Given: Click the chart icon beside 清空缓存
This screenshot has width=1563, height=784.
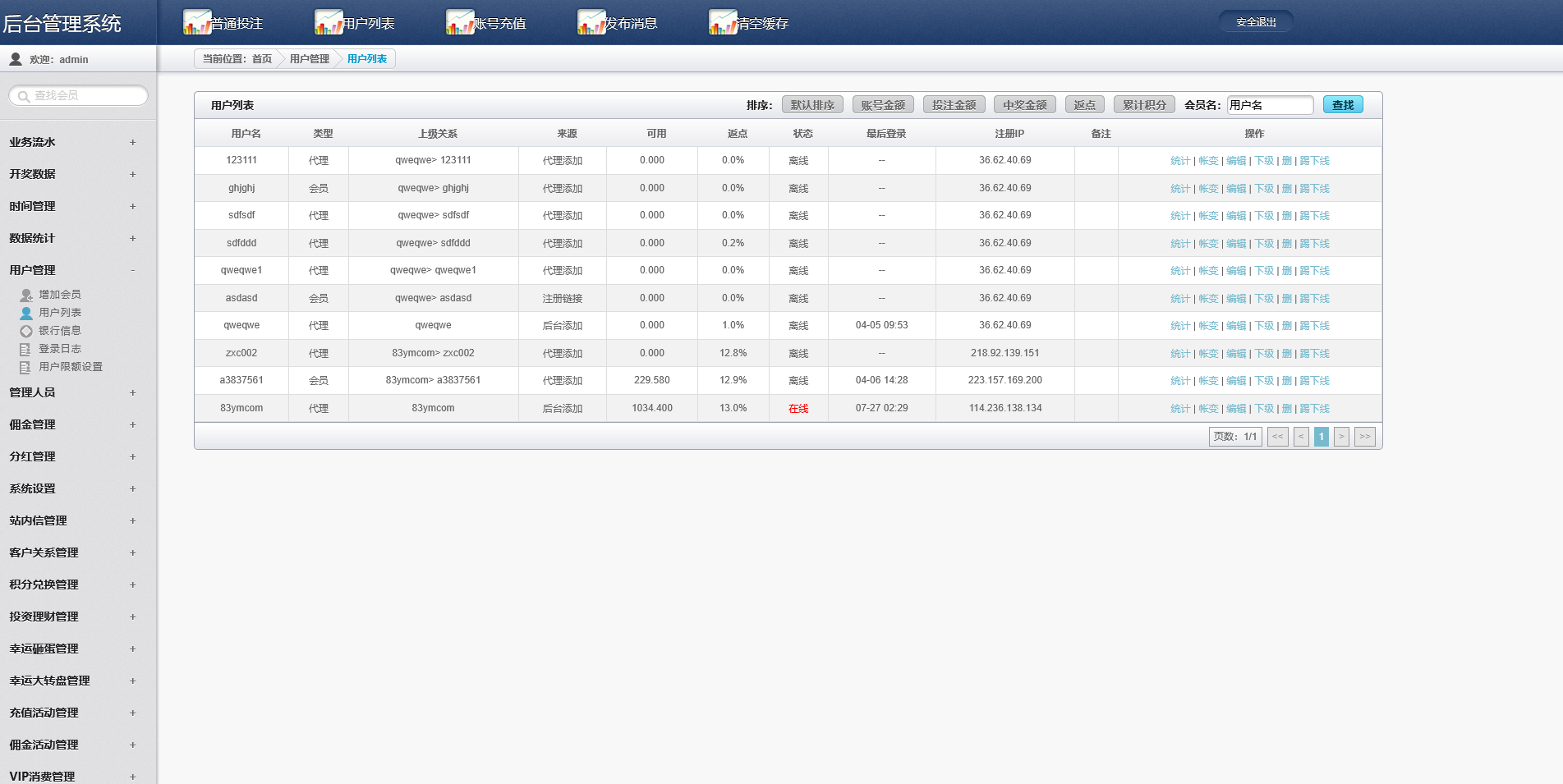Looking at the screenshot, I should coord(723,22).
